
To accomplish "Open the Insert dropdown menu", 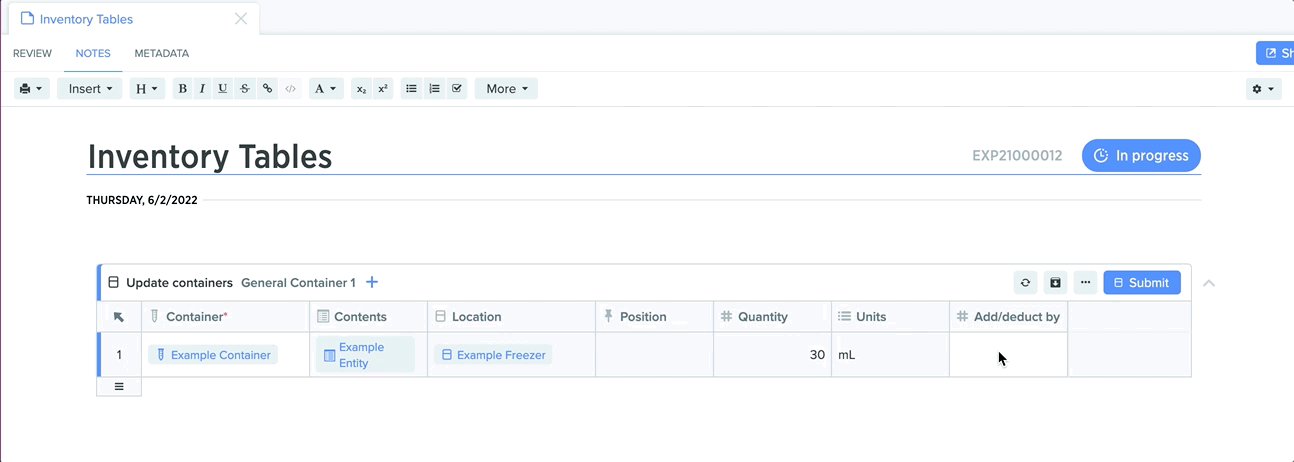I will (90, 89).
